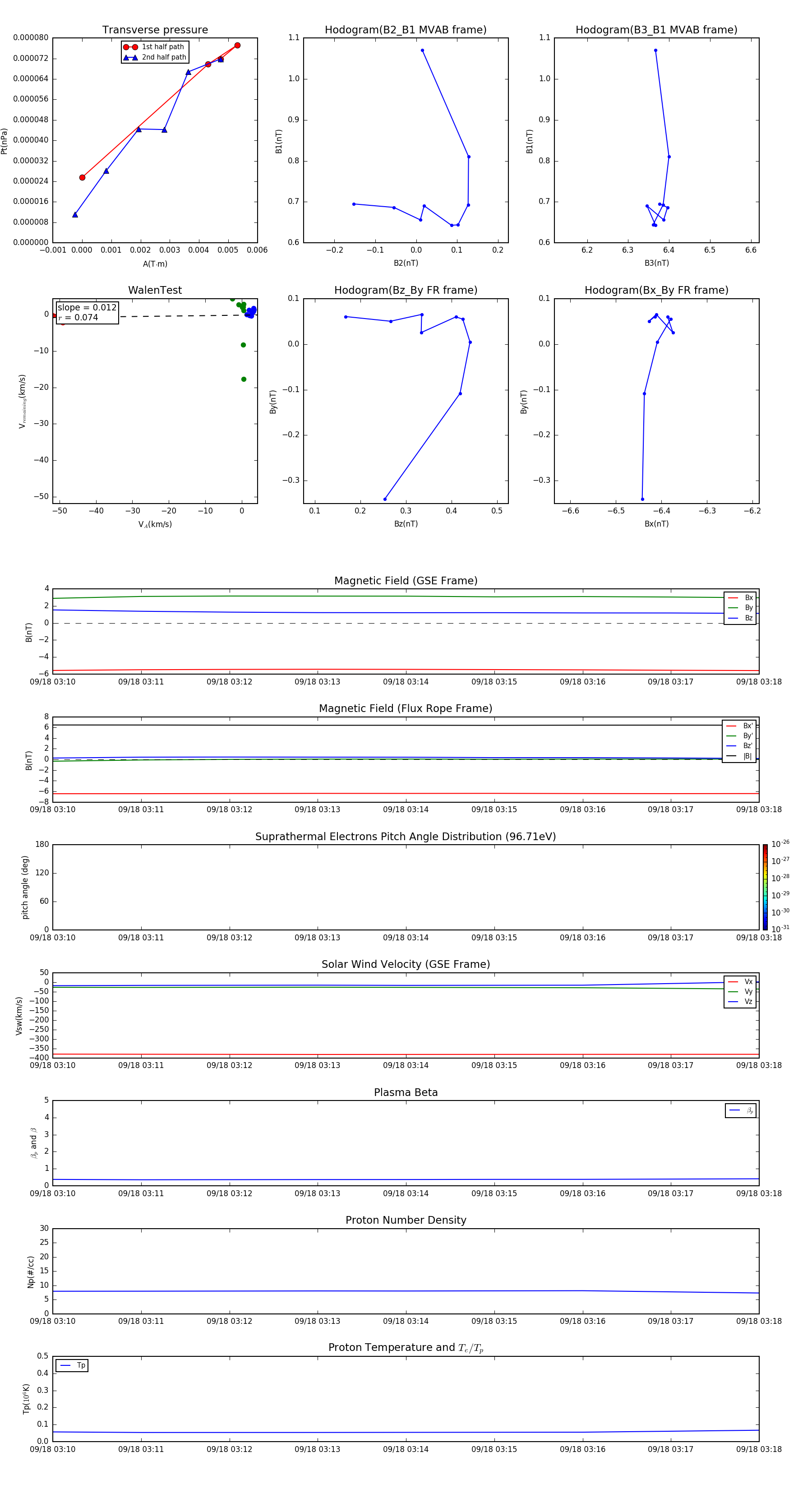
Task: Click the 'Plasma Beta' plot title
Action: coord(406,1092)
